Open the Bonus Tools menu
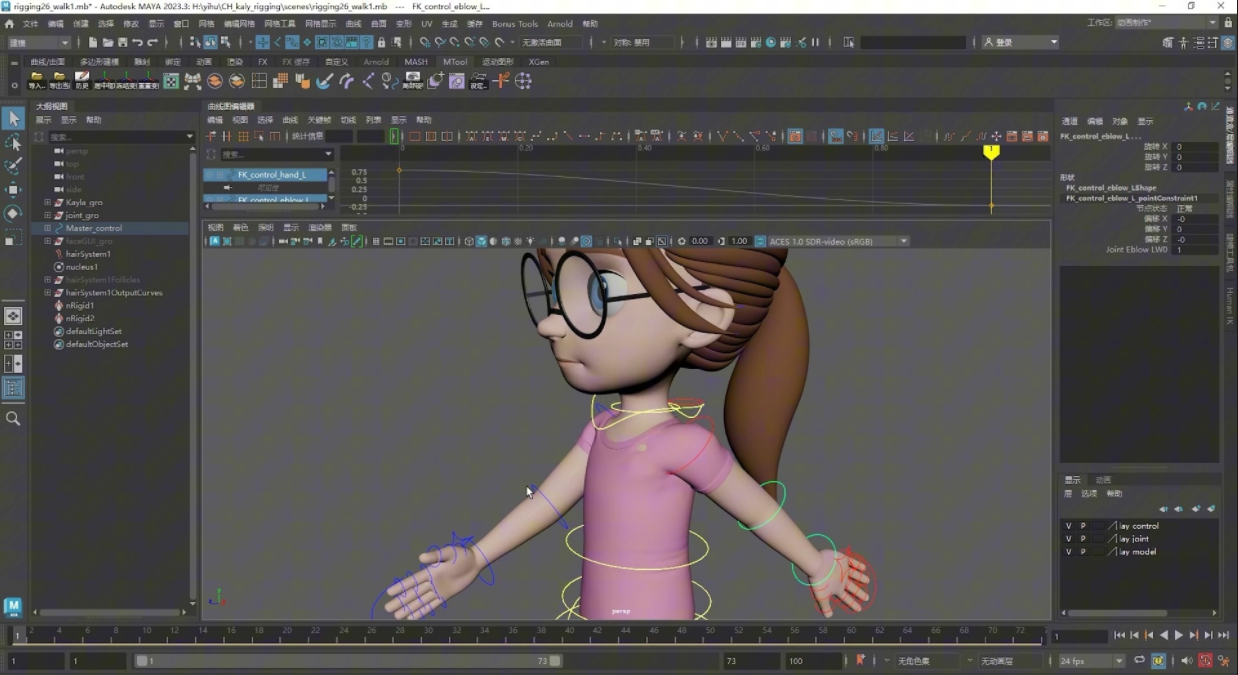Screen dimensions: 1238x675 (514, 23)
